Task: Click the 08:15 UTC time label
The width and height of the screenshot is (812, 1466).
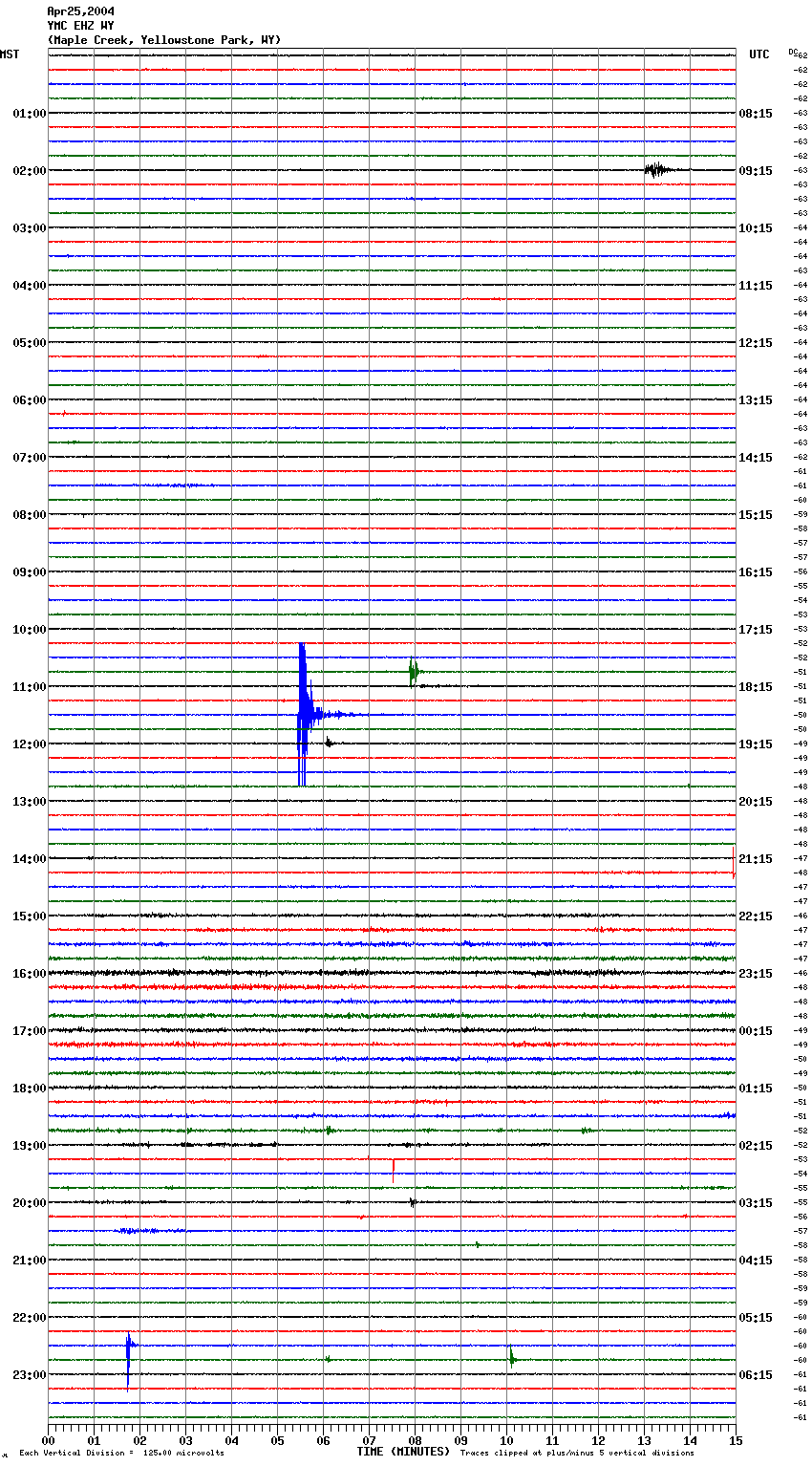Action: pyautogui.click(x=756, y=114)
